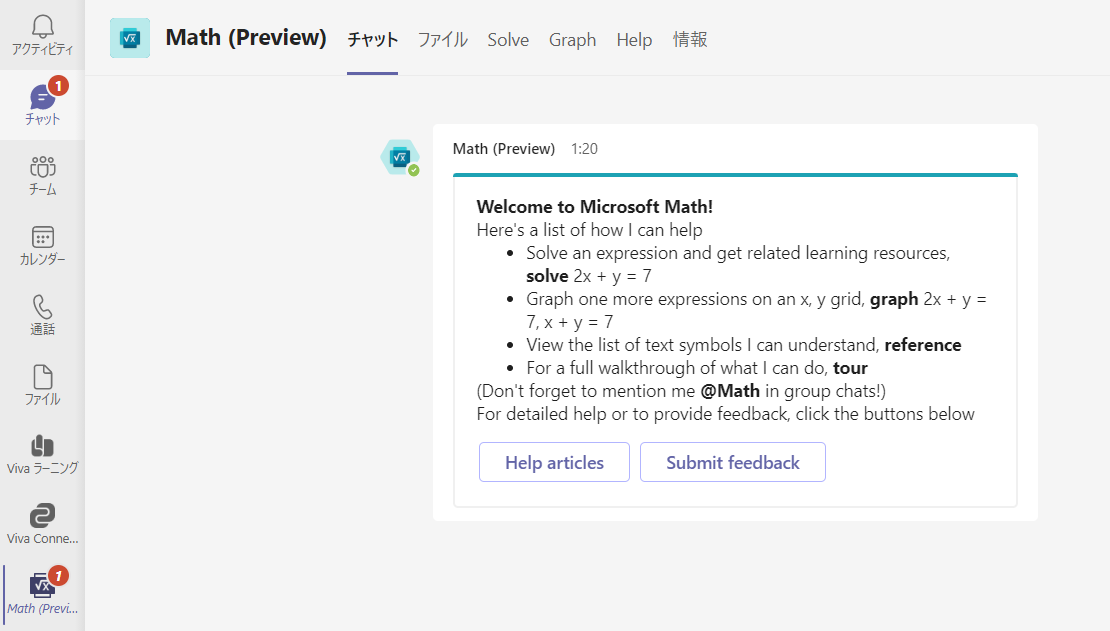This screenshot has width=1110, height=631.
Task: Click the Submit feedback button
Action: point(732,462)
